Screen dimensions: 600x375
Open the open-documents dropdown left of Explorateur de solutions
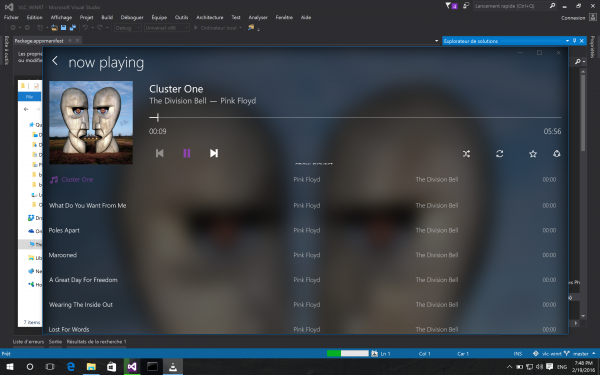point(436,41)
